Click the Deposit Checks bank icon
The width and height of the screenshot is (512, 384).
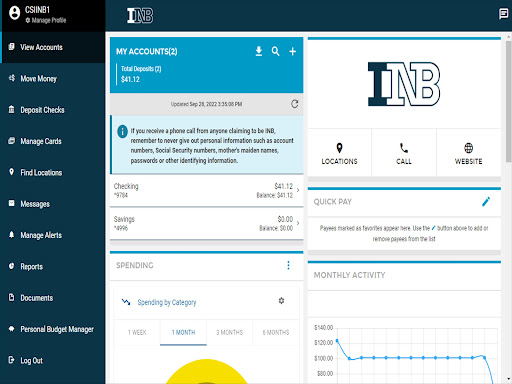[x=11, y=109]
